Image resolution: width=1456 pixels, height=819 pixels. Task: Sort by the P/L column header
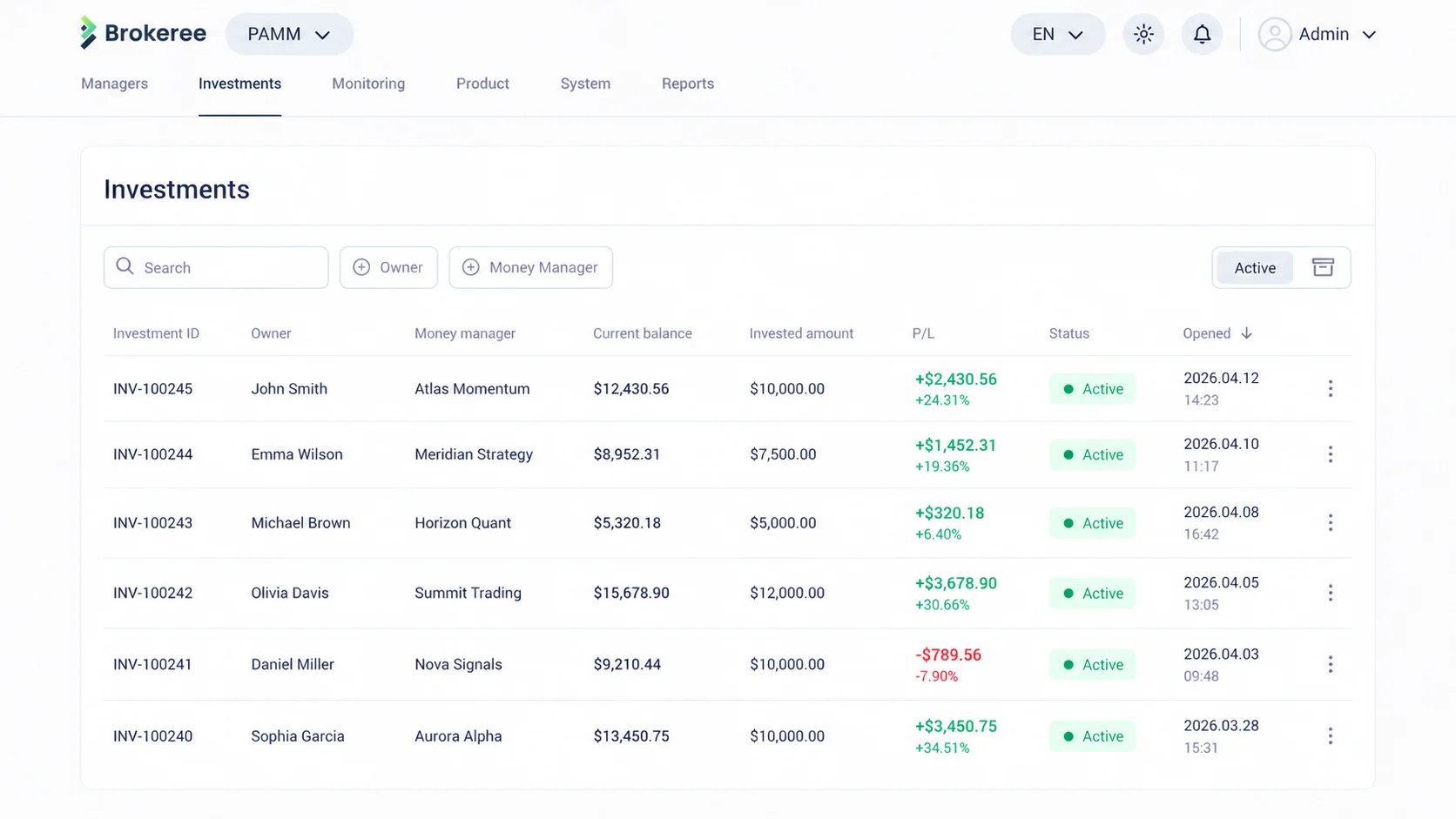[923, 333]
